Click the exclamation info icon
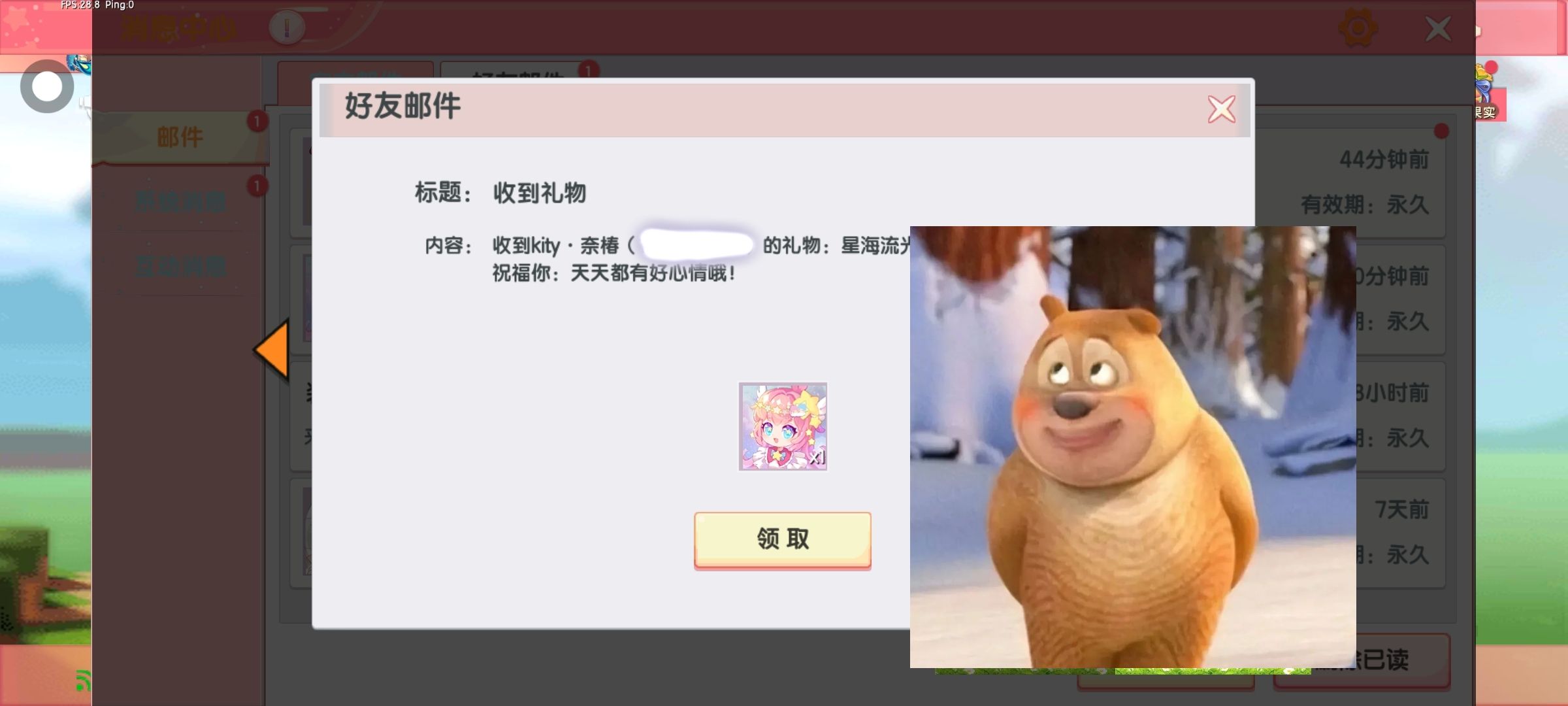1568x706 pixels. (286, 28)
